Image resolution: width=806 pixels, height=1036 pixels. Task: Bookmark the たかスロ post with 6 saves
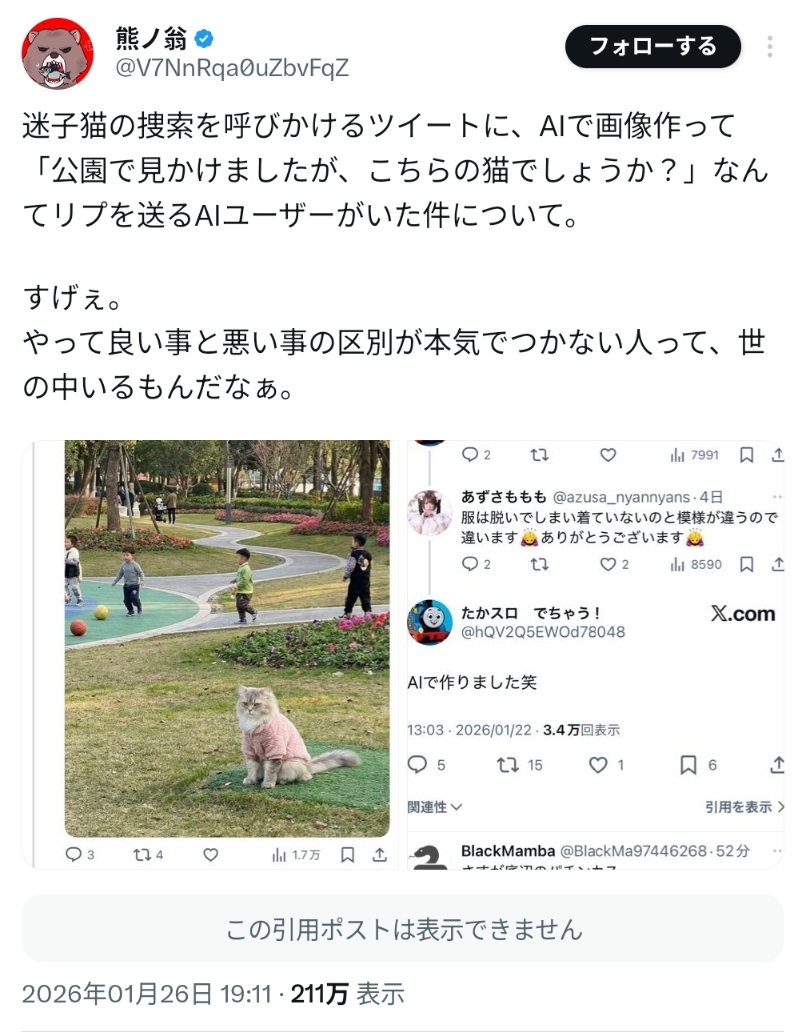tap(688, 764)
